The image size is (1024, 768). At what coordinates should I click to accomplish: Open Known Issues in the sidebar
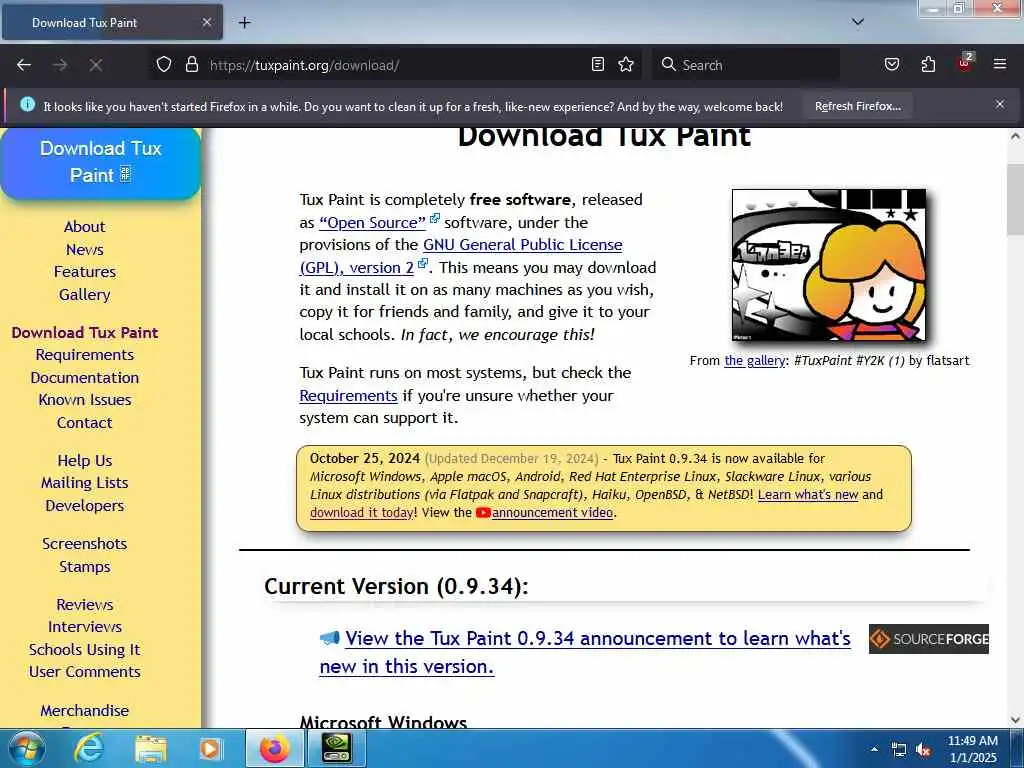click(84, 400)
